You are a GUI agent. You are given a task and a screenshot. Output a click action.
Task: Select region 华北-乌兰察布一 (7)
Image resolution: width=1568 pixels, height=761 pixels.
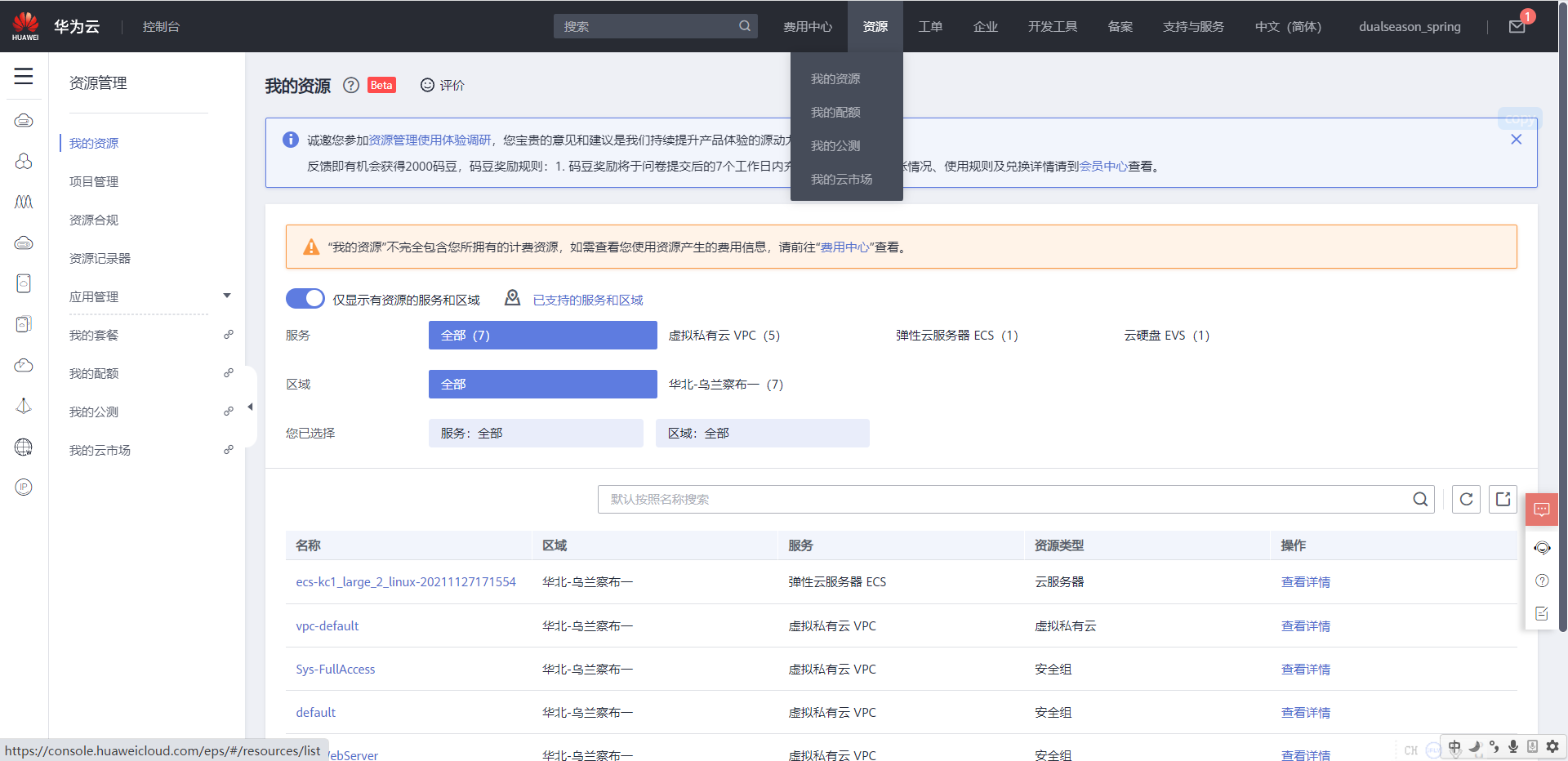[x=726, y=385]
